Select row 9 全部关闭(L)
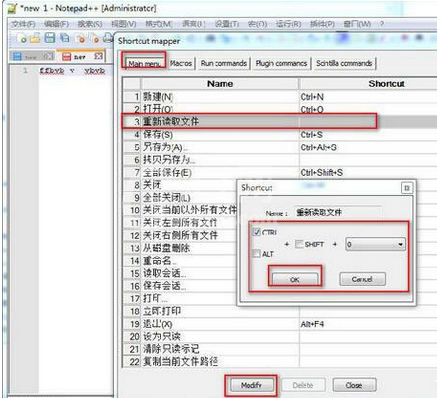This screenshot has height=398, width=437. point(179,198)
